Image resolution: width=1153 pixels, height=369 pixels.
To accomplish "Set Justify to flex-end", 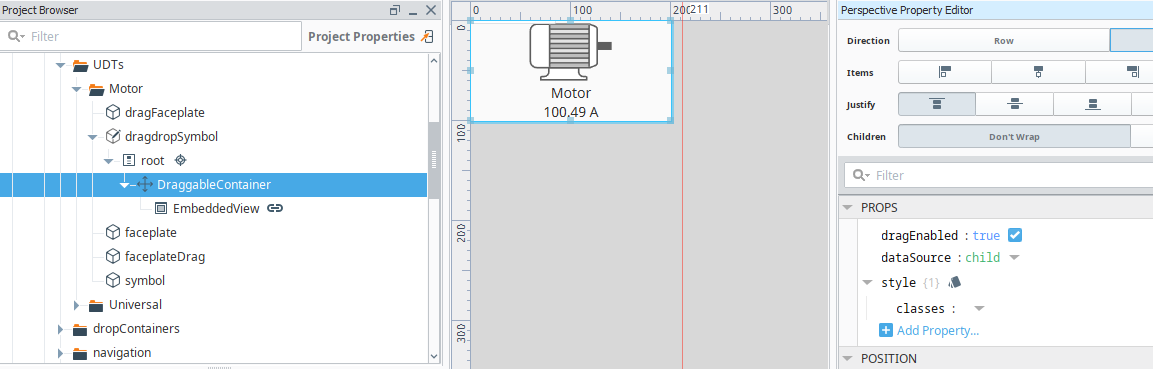I will tap(1092, 104).
